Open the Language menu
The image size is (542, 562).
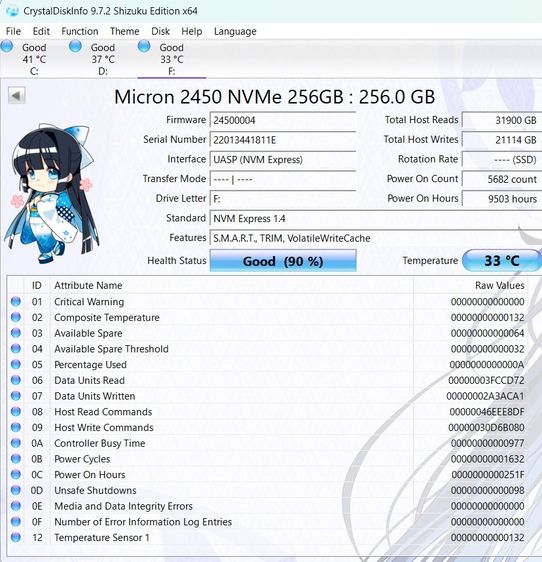point(235,32)
